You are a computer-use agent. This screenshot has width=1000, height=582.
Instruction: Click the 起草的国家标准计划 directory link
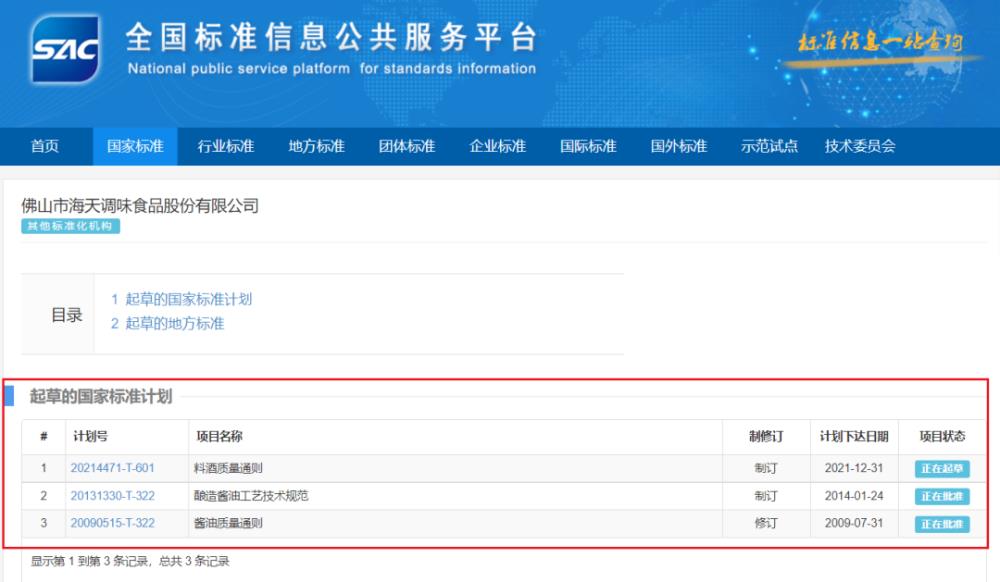tap(186, 298)
